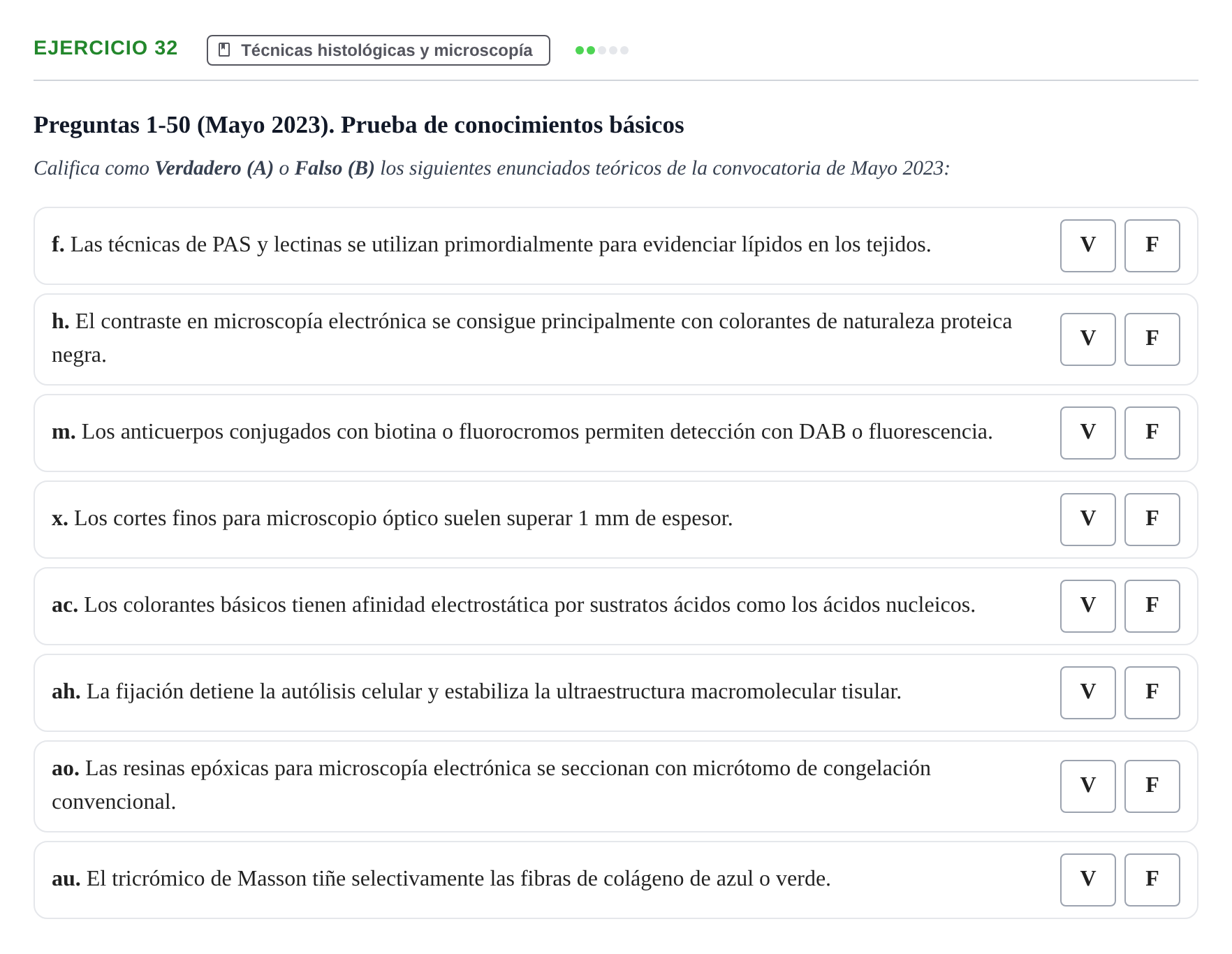Mark statement f about PAS as Verdadero

pyautogui.click(x=1087, y=246)
